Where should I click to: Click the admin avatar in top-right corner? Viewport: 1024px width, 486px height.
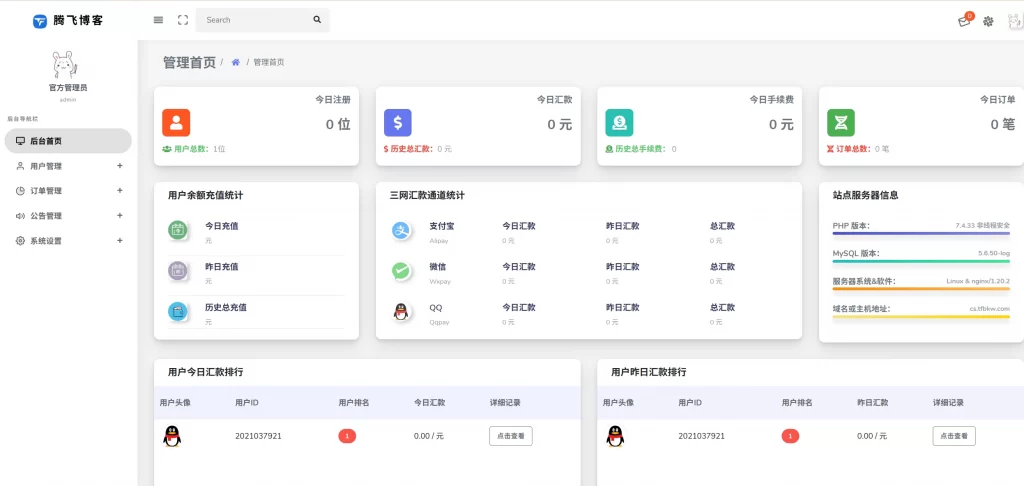click(1014, 20)
